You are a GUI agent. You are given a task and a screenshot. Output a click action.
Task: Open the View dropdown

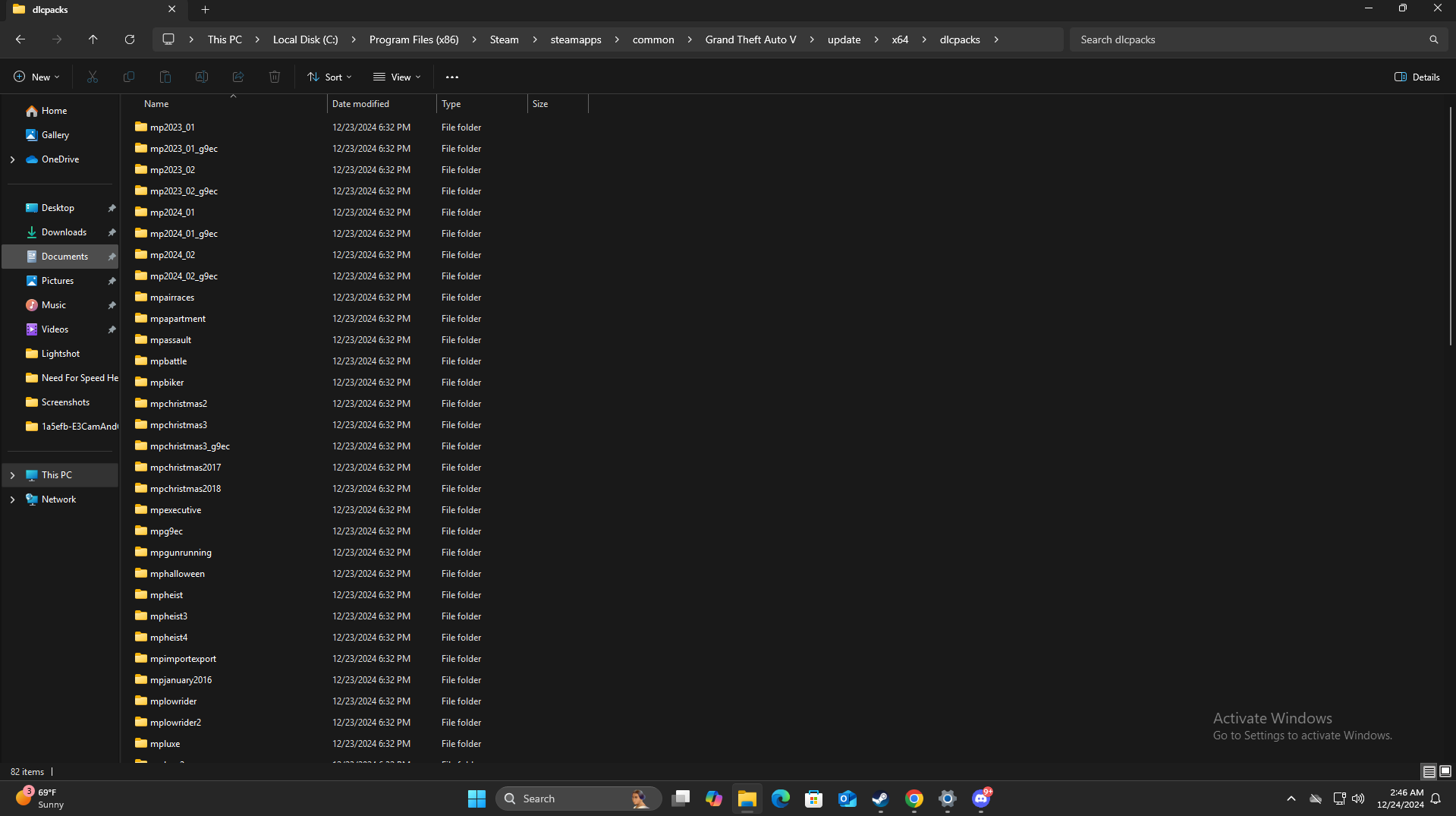[397, 77]
